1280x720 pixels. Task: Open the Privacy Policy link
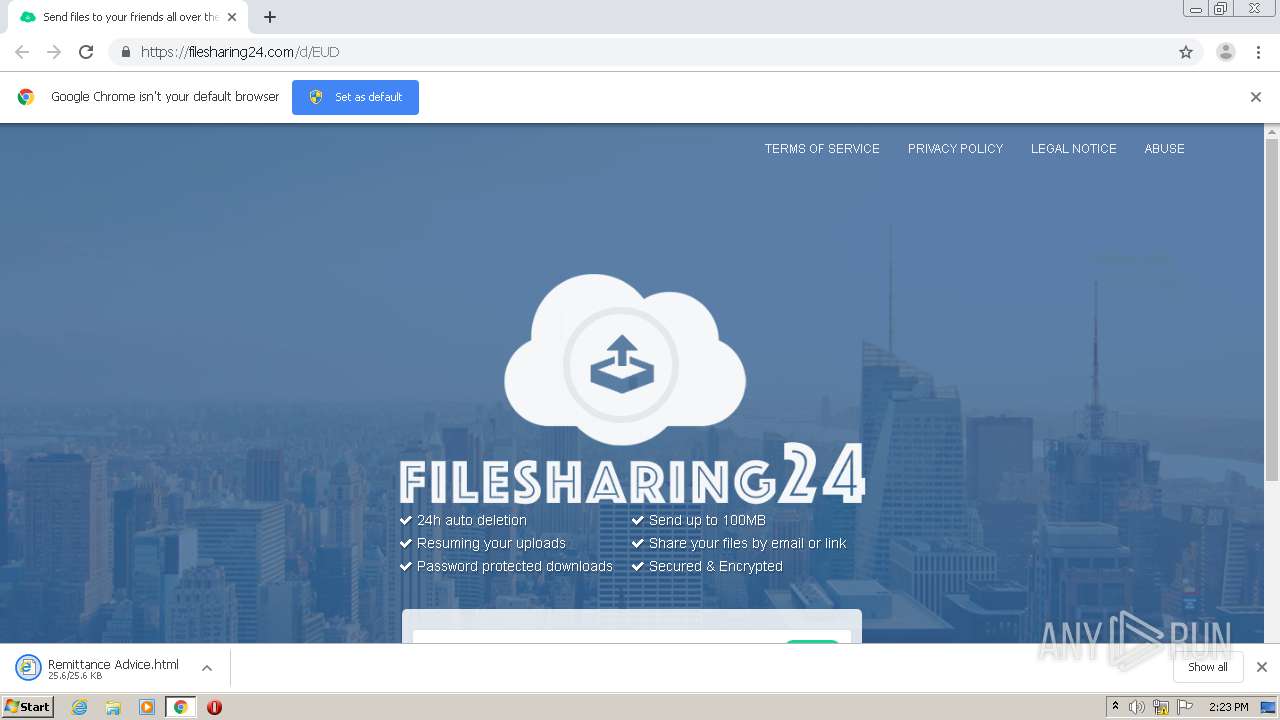(955, 148)
